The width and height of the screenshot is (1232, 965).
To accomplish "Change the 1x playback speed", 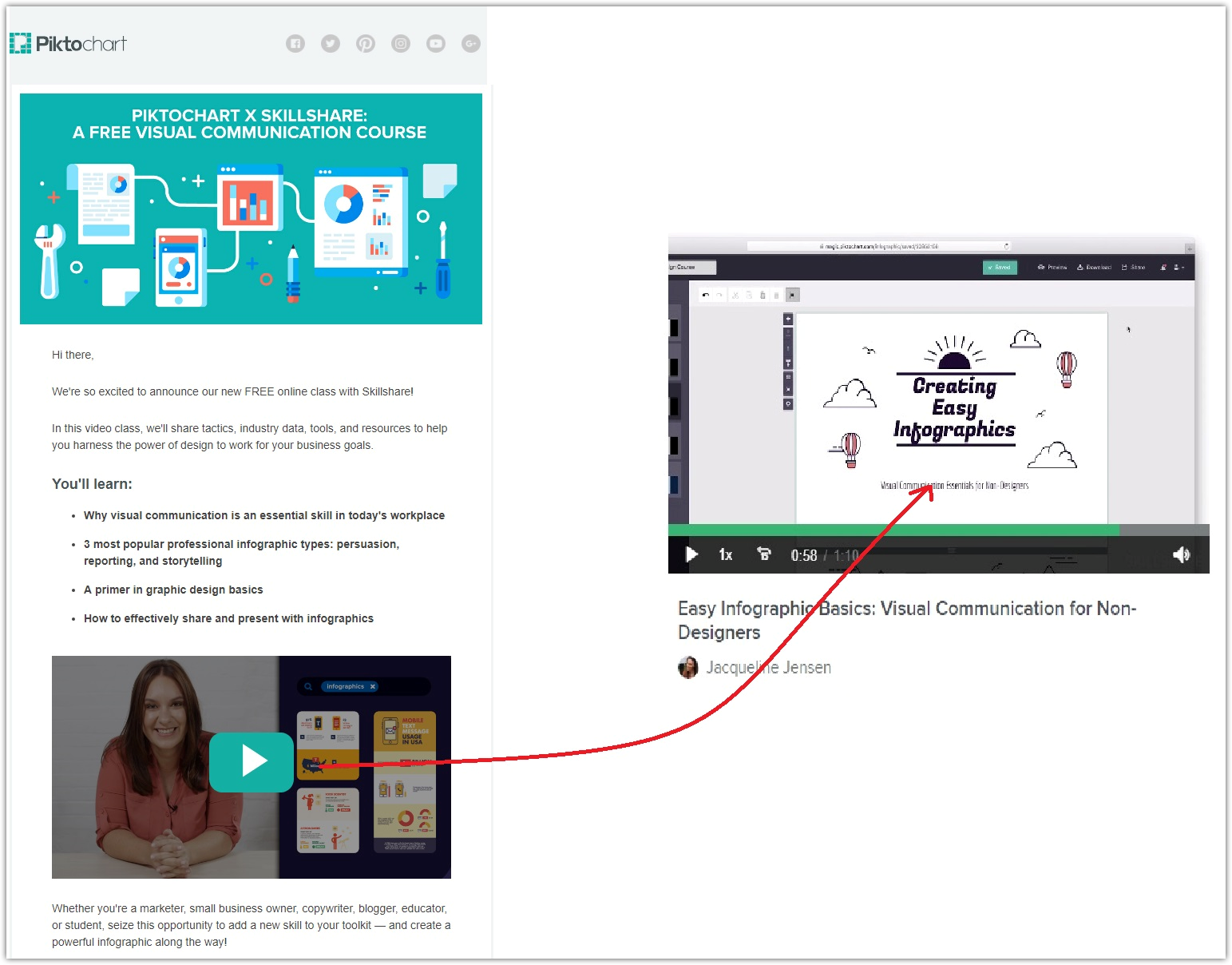I will tap(726, 554).
